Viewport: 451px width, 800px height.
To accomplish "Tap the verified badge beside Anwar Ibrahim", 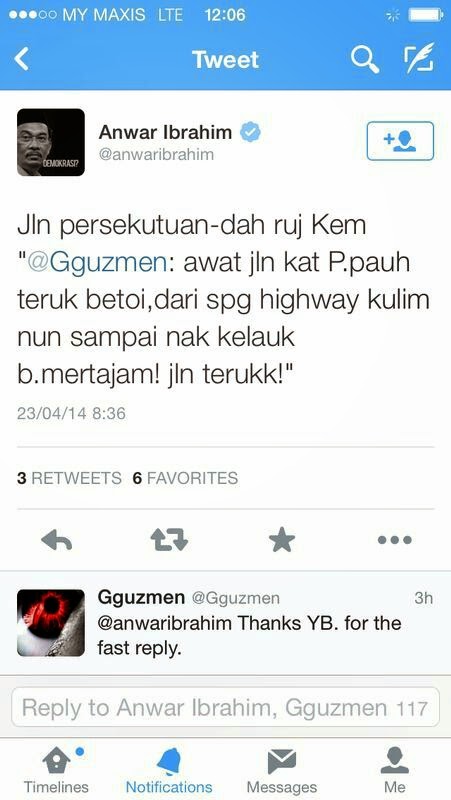I will pyautogui.click(x=250, y=133).
